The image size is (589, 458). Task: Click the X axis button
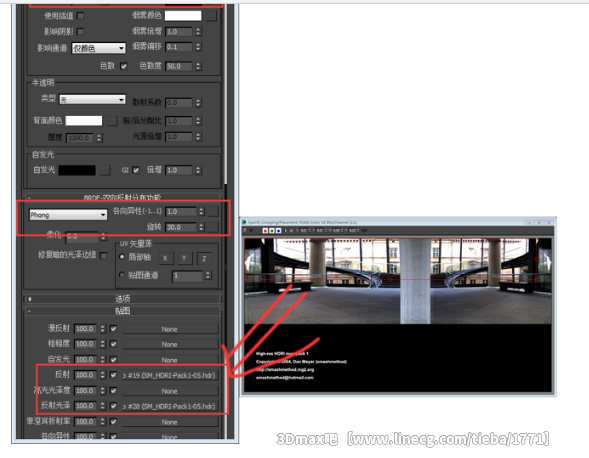point(165,258)
